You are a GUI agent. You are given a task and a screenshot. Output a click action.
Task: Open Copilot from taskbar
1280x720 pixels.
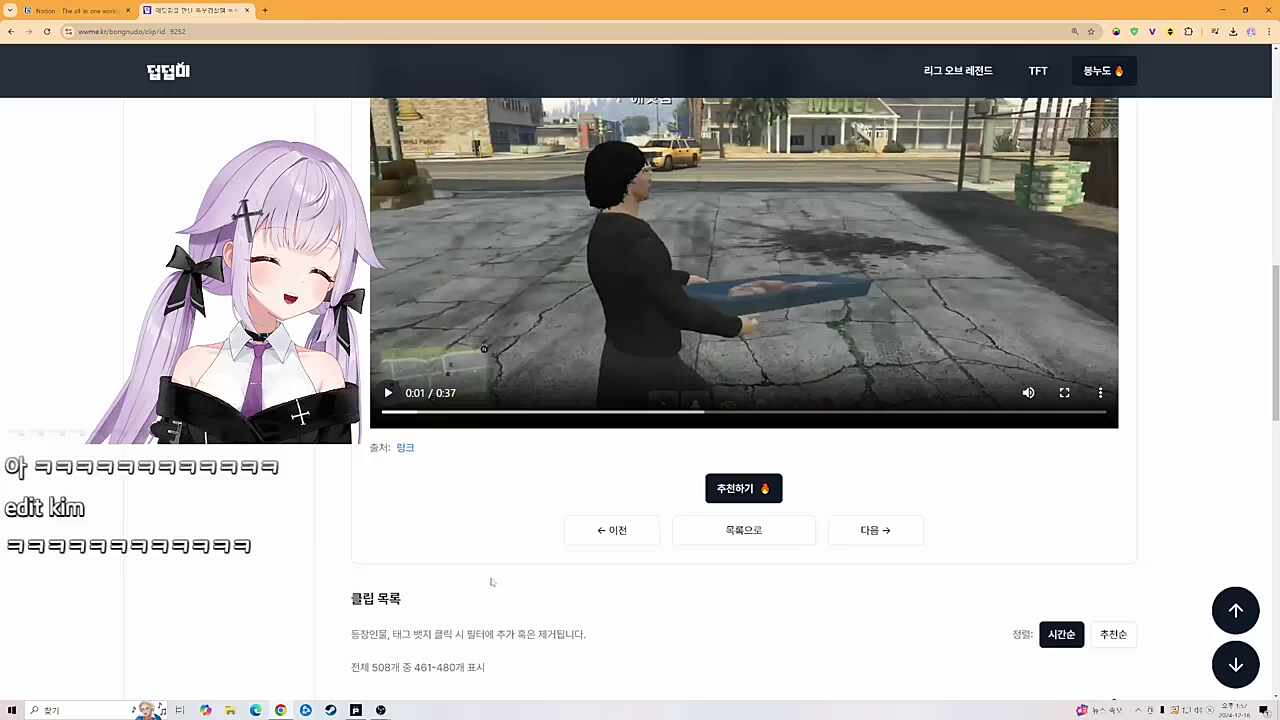point(205,710)
